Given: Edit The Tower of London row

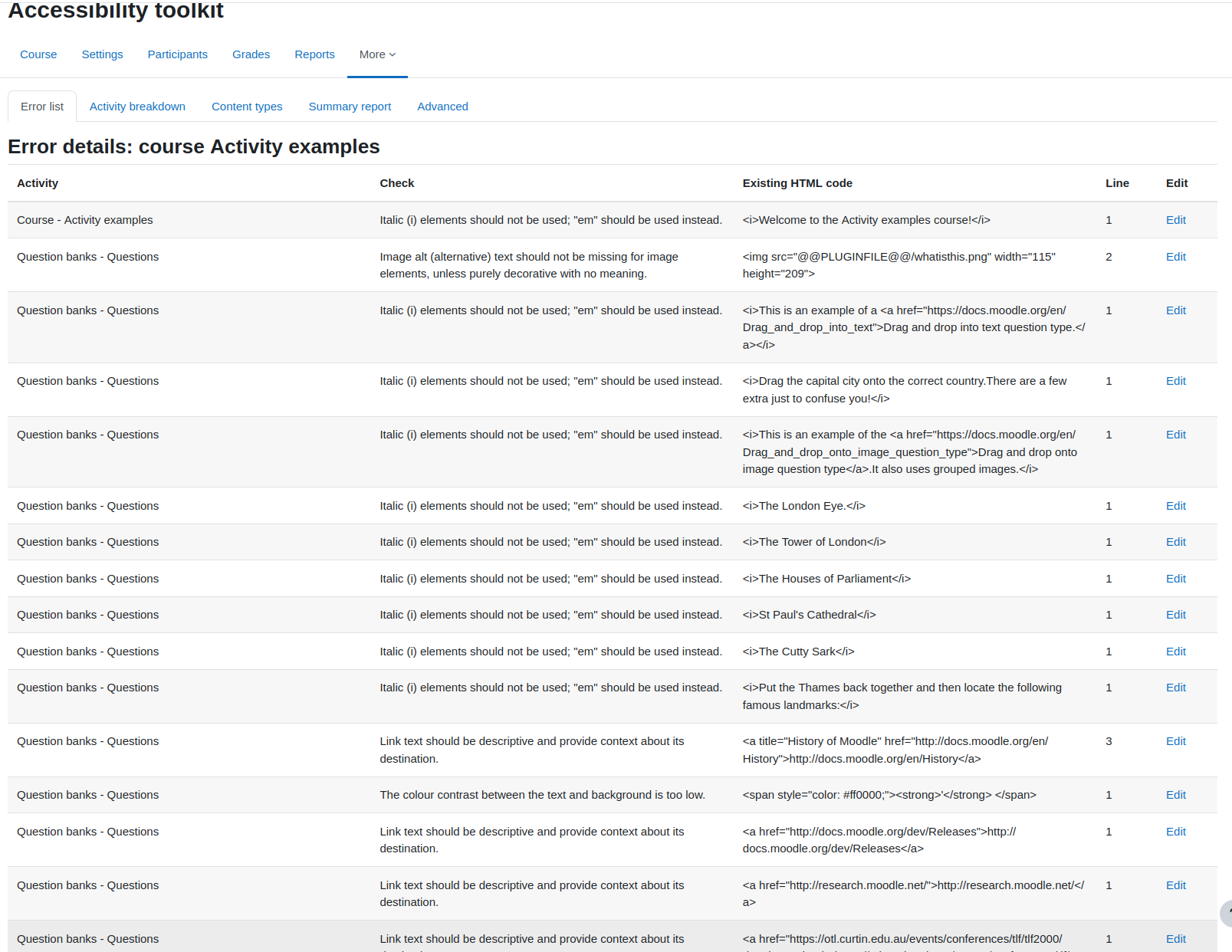Looking at the screenshot, I should [1175, 542].
